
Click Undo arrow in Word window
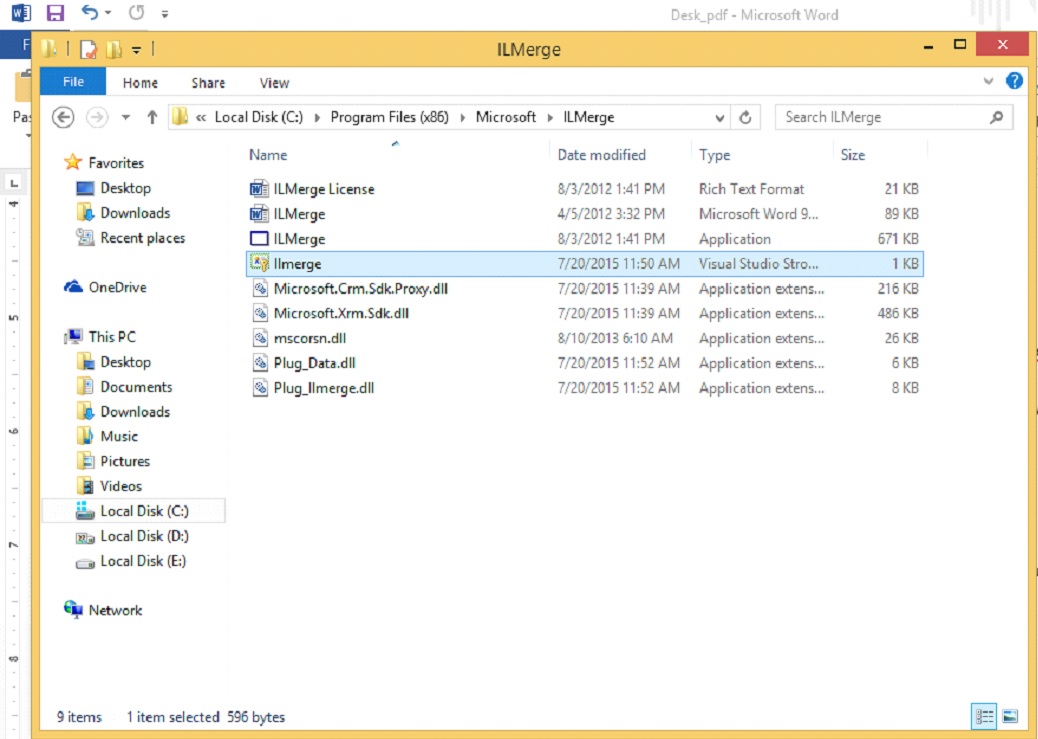[89, 12]
